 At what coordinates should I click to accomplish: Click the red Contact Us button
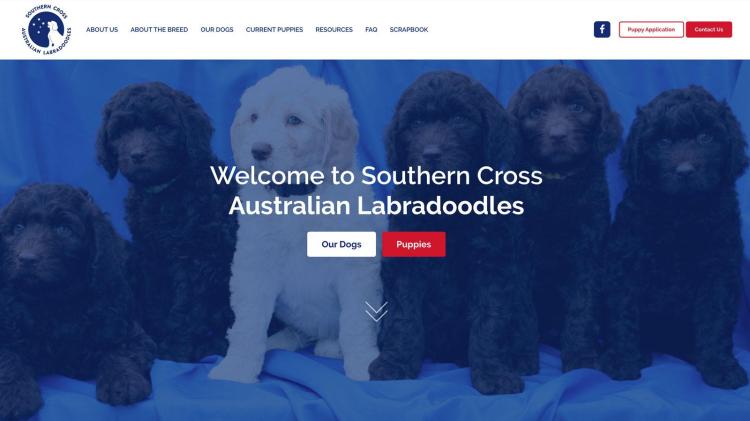pyautogui.click(x=709, y=30)
